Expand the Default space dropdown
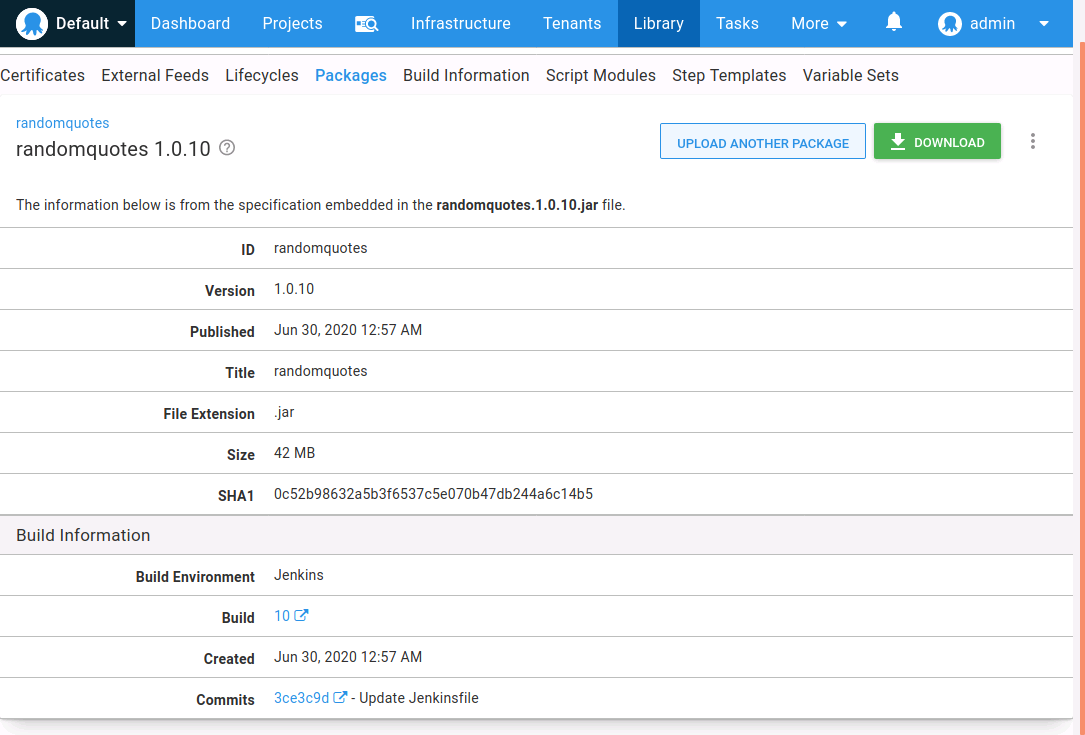1085x735 pixels. click(x=122, y=24)
